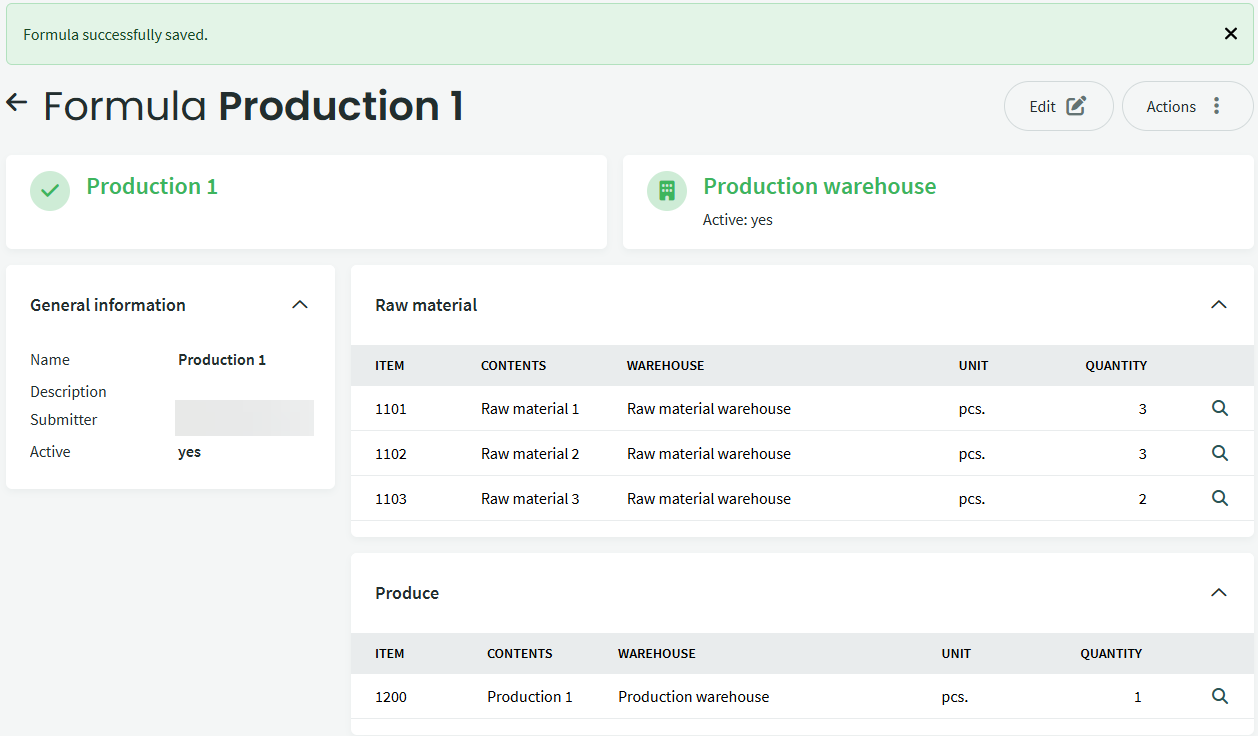Collapse the Raw material section
Viewport: 1258px width, 736px height.
coord(1218,305)
